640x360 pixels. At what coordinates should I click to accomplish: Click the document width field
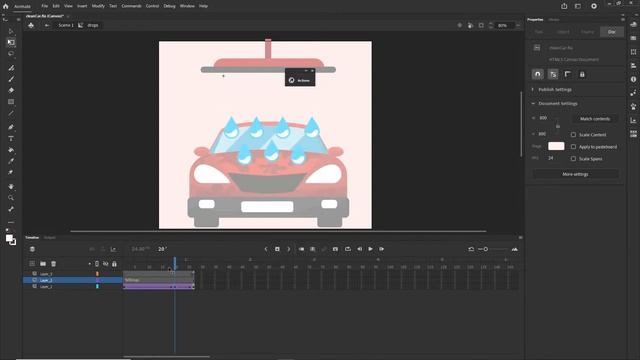coord(543,118)
